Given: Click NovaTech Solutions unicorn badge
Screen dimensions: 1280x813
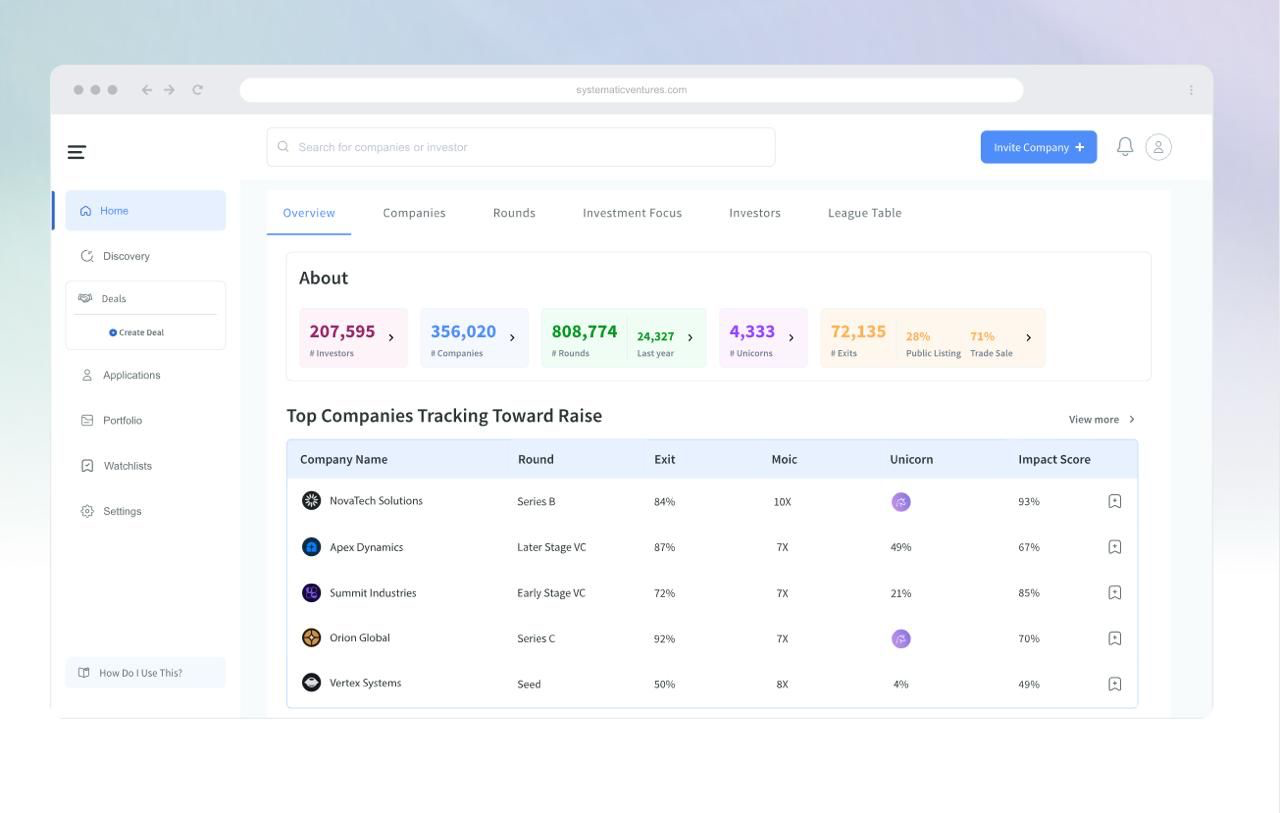Looking at the screenshot, I should [901, 502].
